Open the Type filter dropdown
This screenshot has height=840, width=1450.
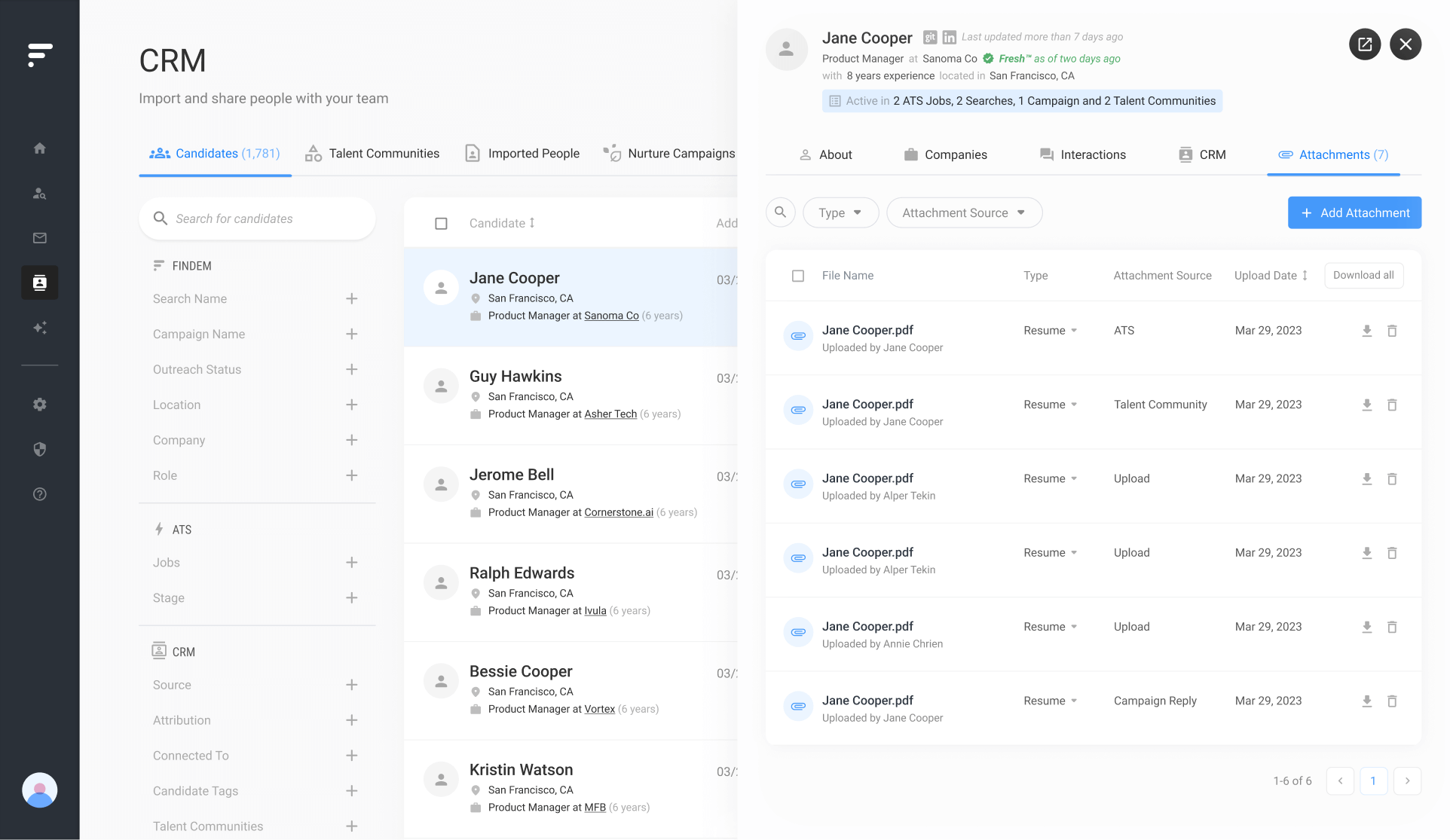(x=840, y=212)
